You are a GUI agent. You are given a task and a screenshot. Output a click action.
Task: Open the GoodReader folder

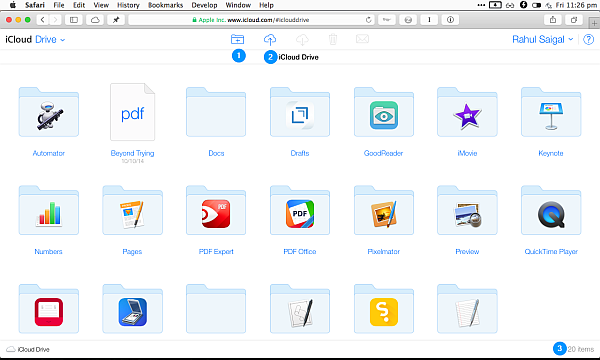click(383, 112)
